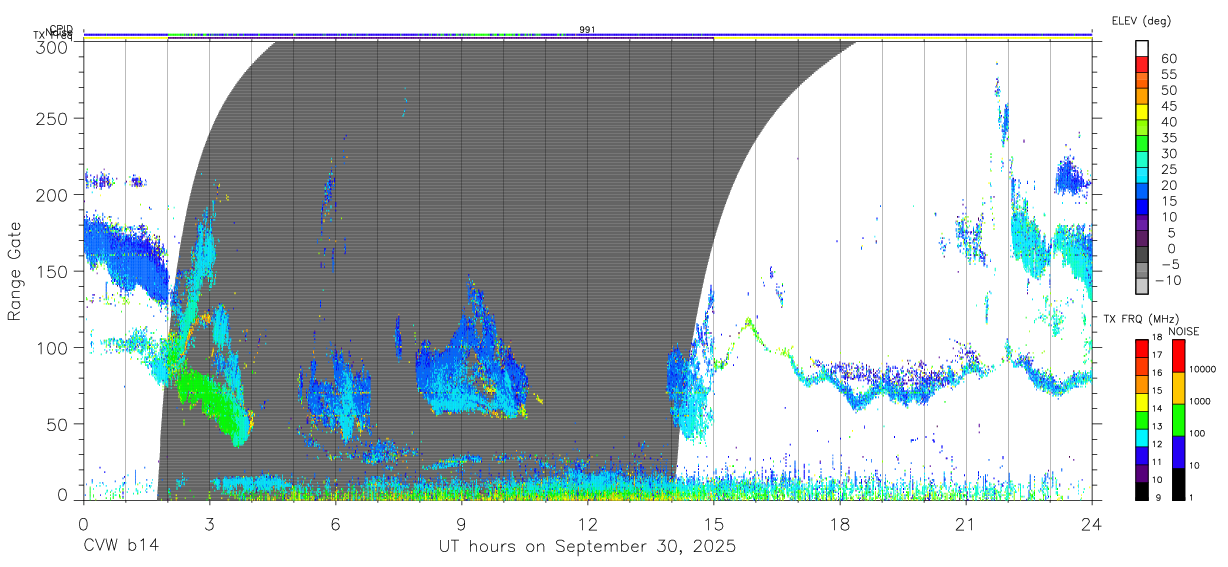Click the x-axis tick label '12'
1228x567 pixels.
[x=587, y=522]
